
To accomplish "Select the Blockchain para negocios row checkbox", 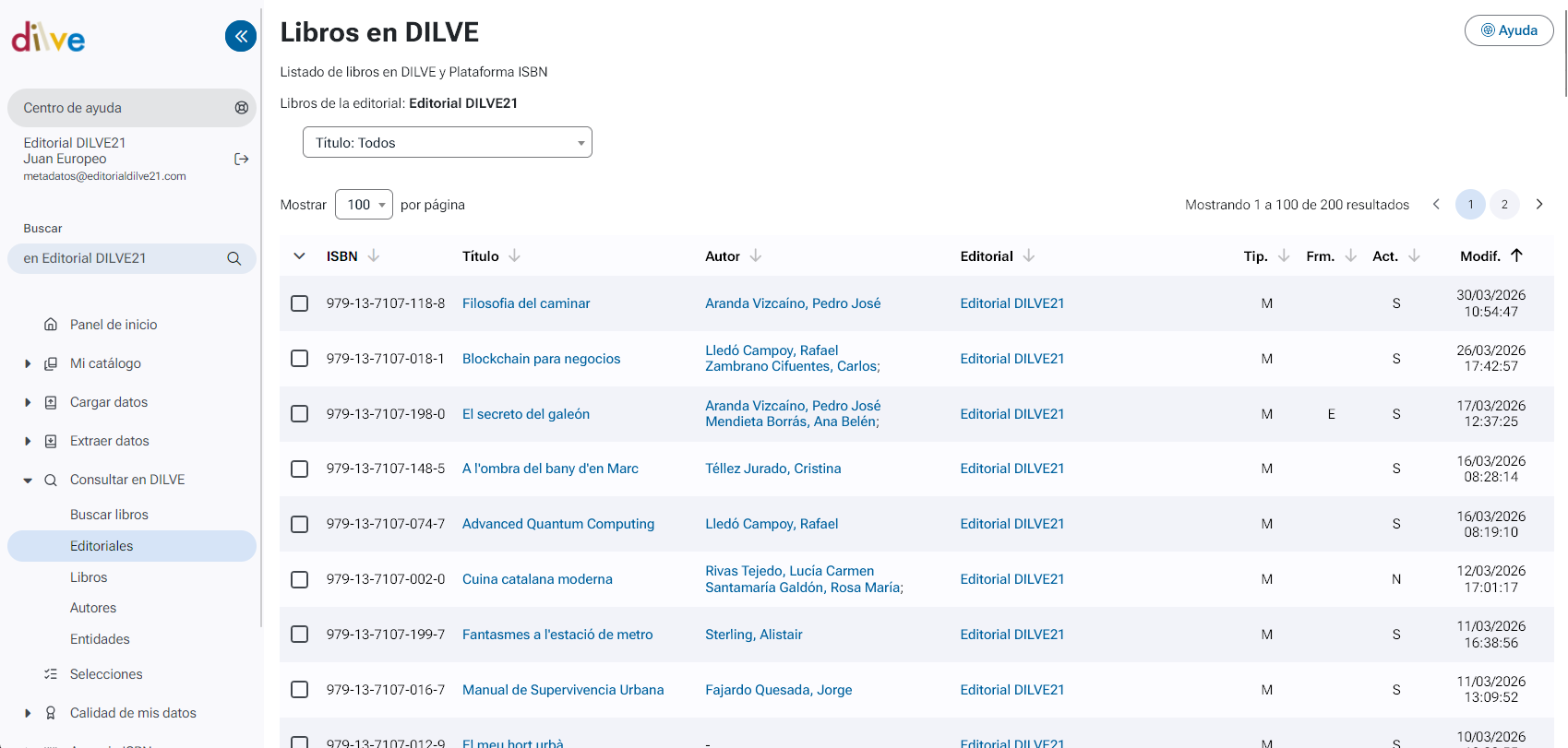I will [x=299, y=359].
